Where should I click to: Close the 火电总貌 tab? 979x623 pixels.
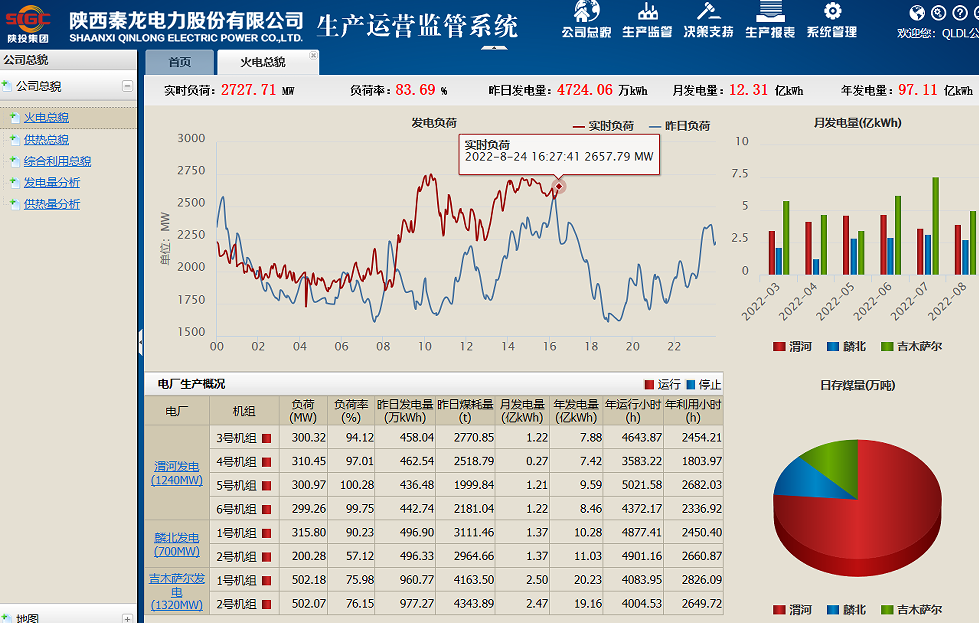tap(313, 56)
